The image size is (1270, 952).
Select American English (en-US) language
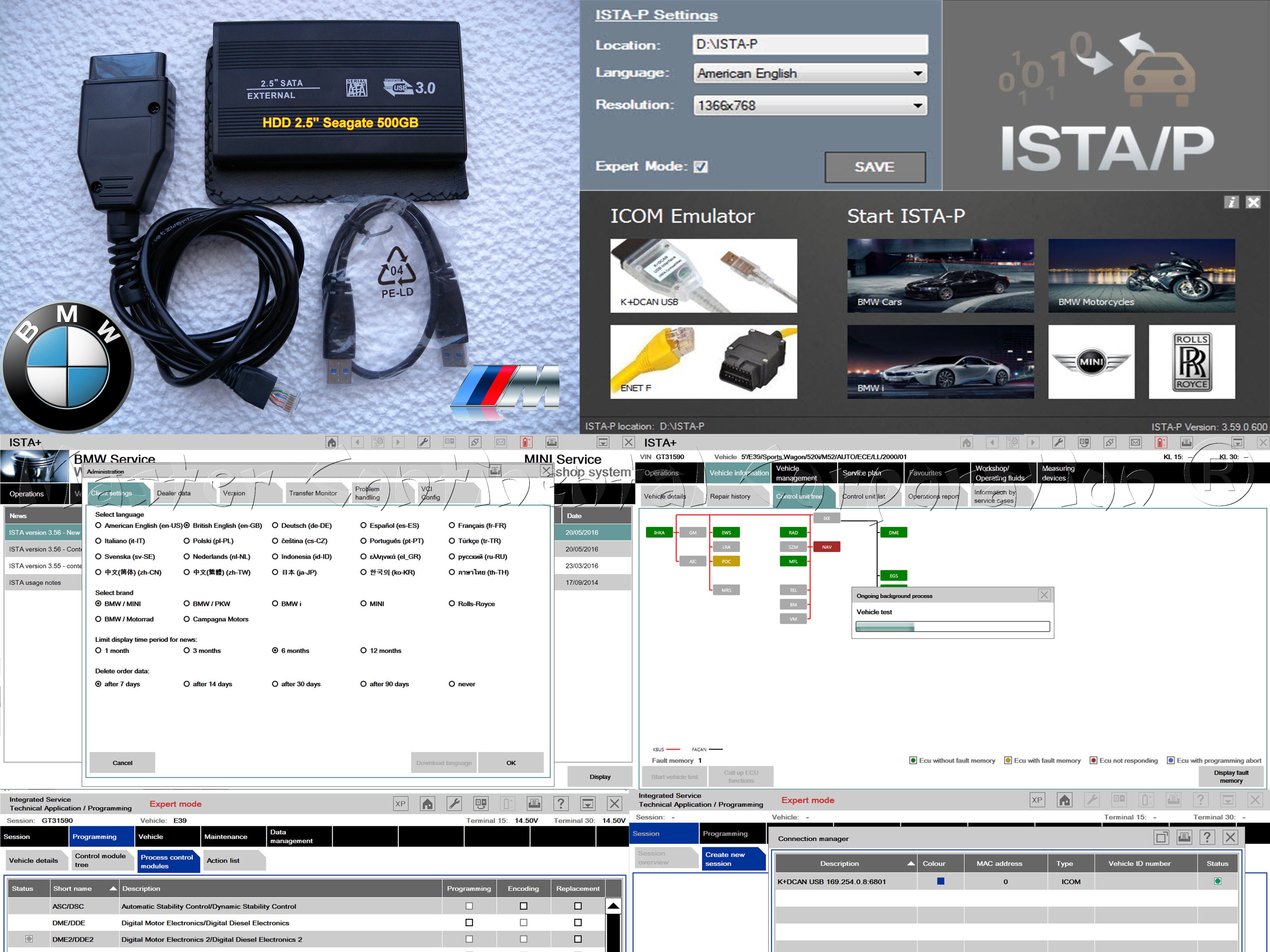point(98,525)
